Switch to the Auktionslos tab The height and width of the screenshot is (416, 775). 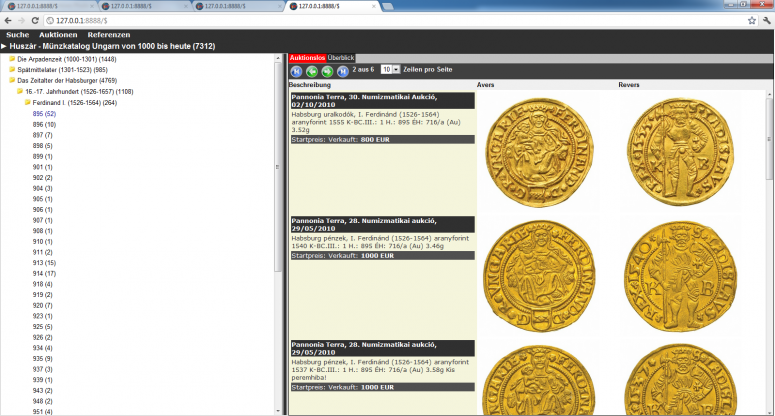click(x=307, y=58)
